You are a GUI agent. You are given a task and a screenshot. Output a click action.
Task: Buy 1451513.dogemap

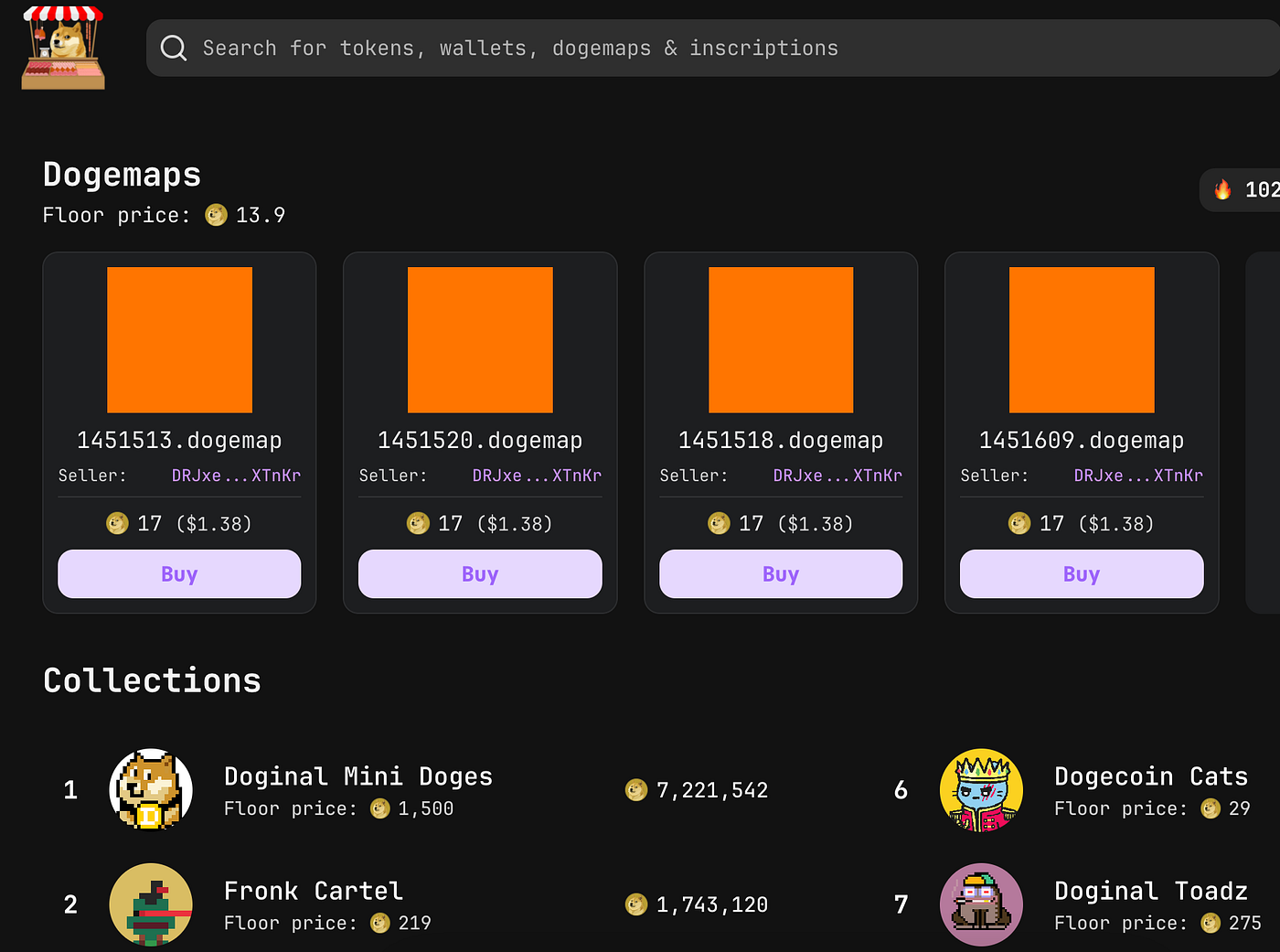coord(179,574)
